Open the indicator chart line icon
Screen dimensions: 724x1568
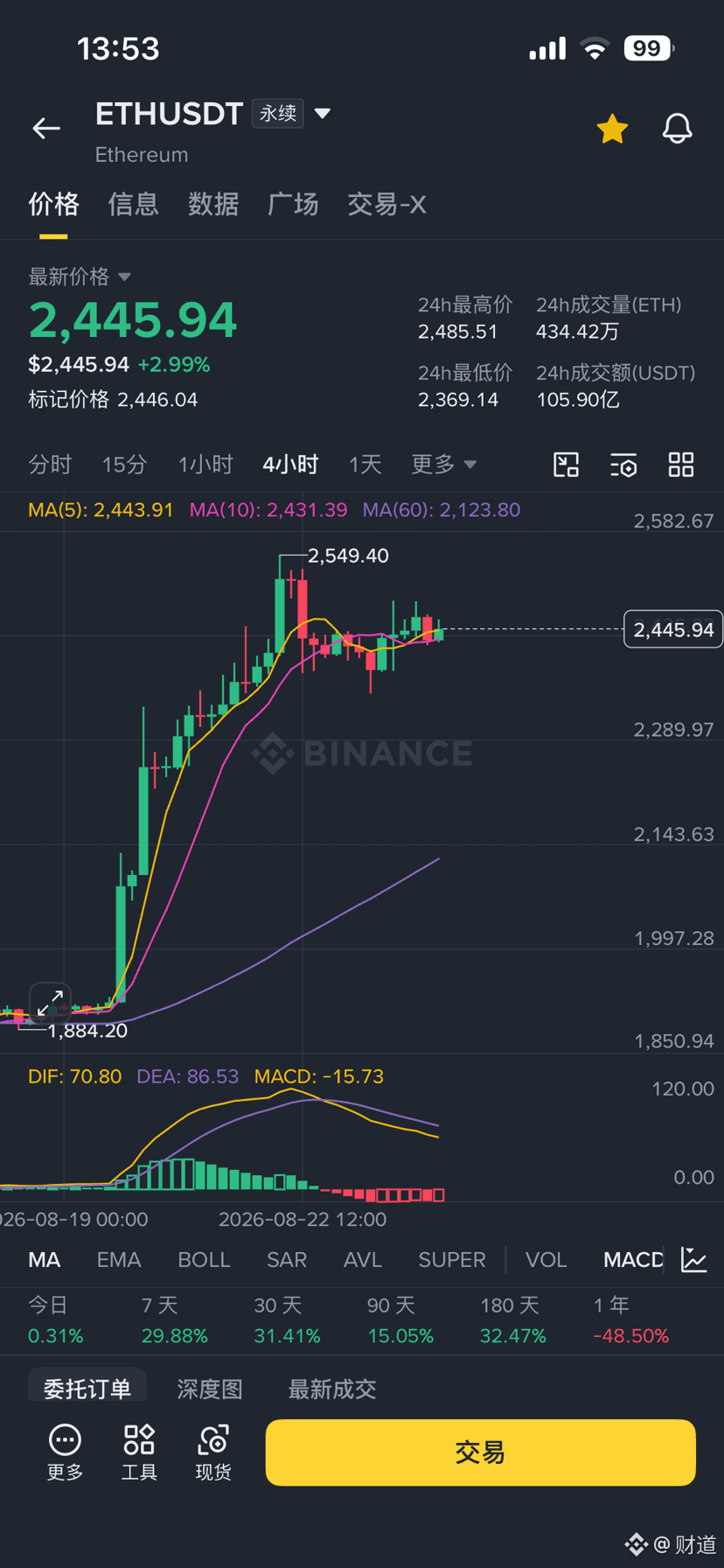click(694, 1260)
